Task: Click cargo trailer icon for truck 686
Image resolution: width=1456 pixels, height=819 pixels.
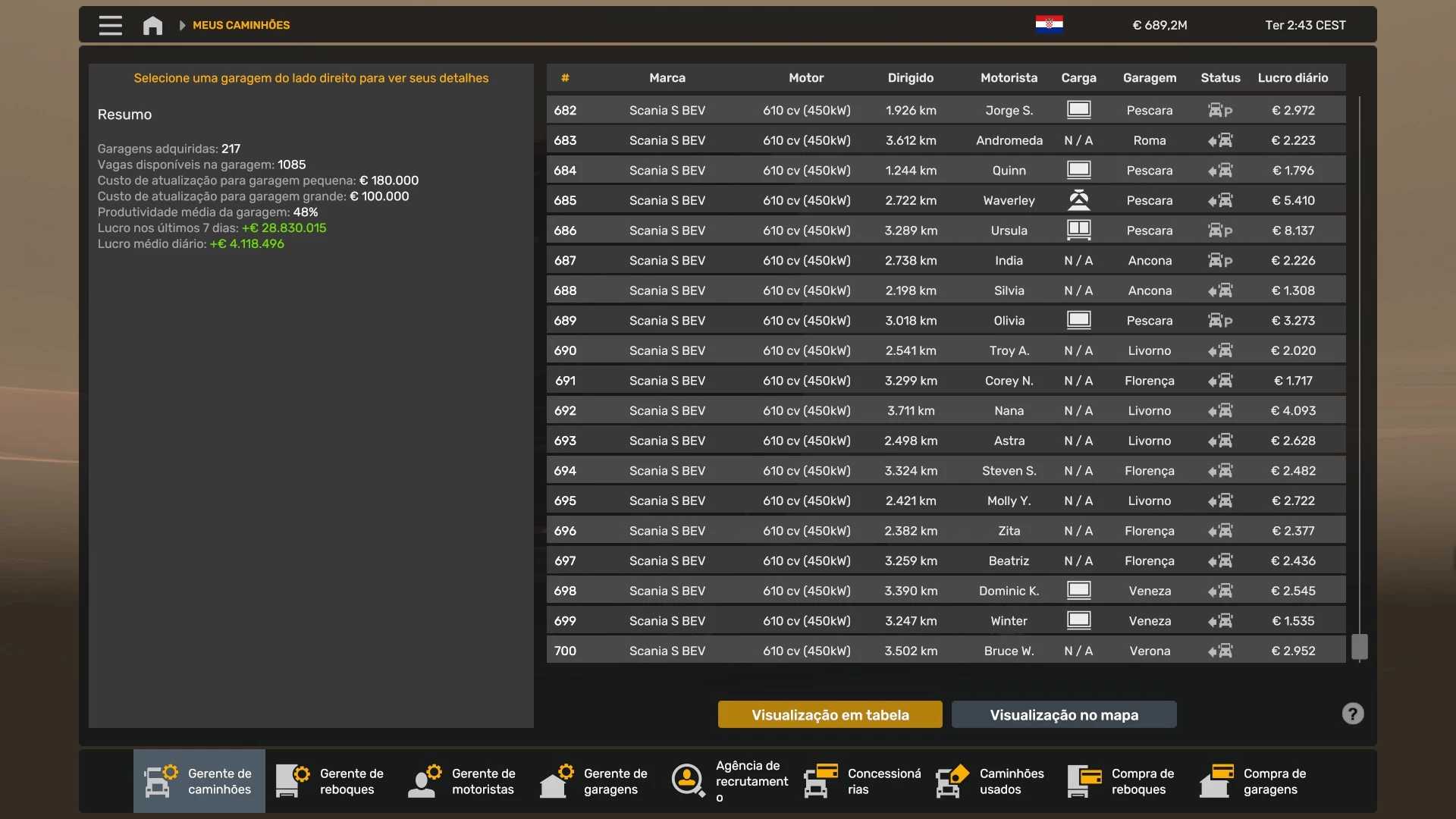Action: pyautogui.click(x=1078, y=231)
